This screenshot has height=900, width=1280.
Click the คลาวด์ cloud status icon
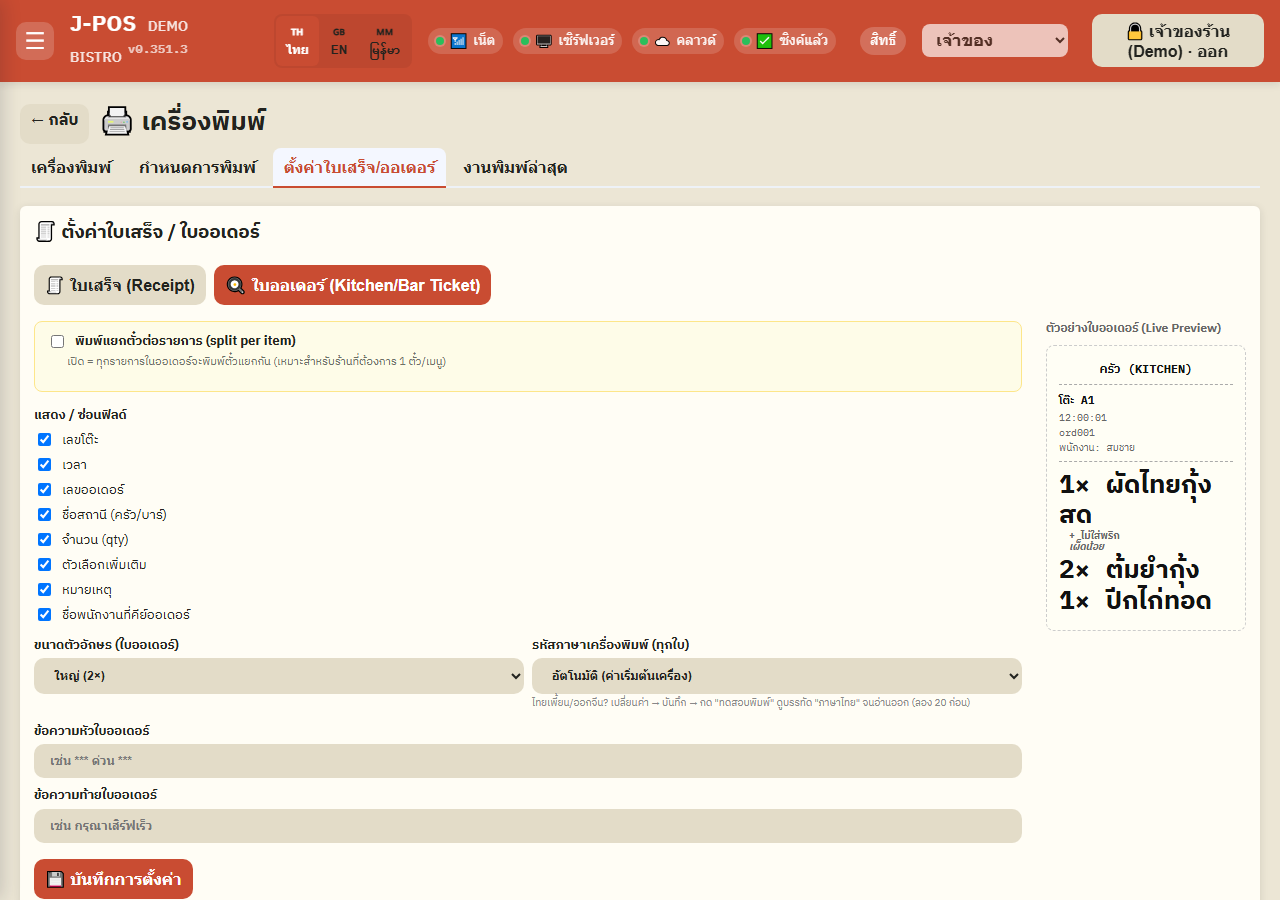[x=662, y=41]
